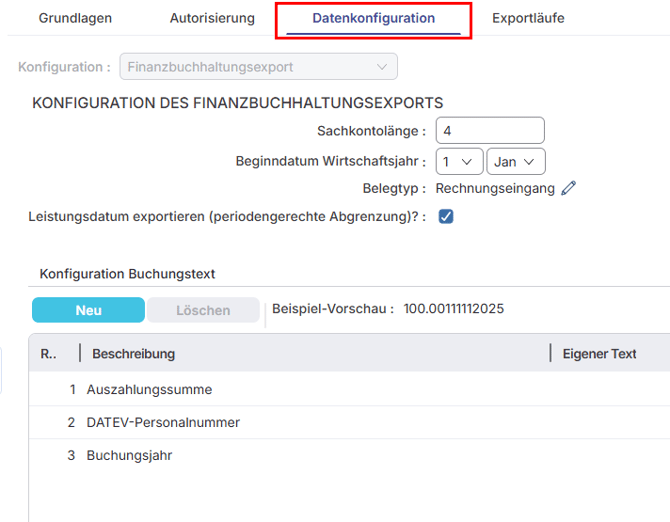
Task: Select the Datenkonfiguration tab
Action: pos(373,18)
